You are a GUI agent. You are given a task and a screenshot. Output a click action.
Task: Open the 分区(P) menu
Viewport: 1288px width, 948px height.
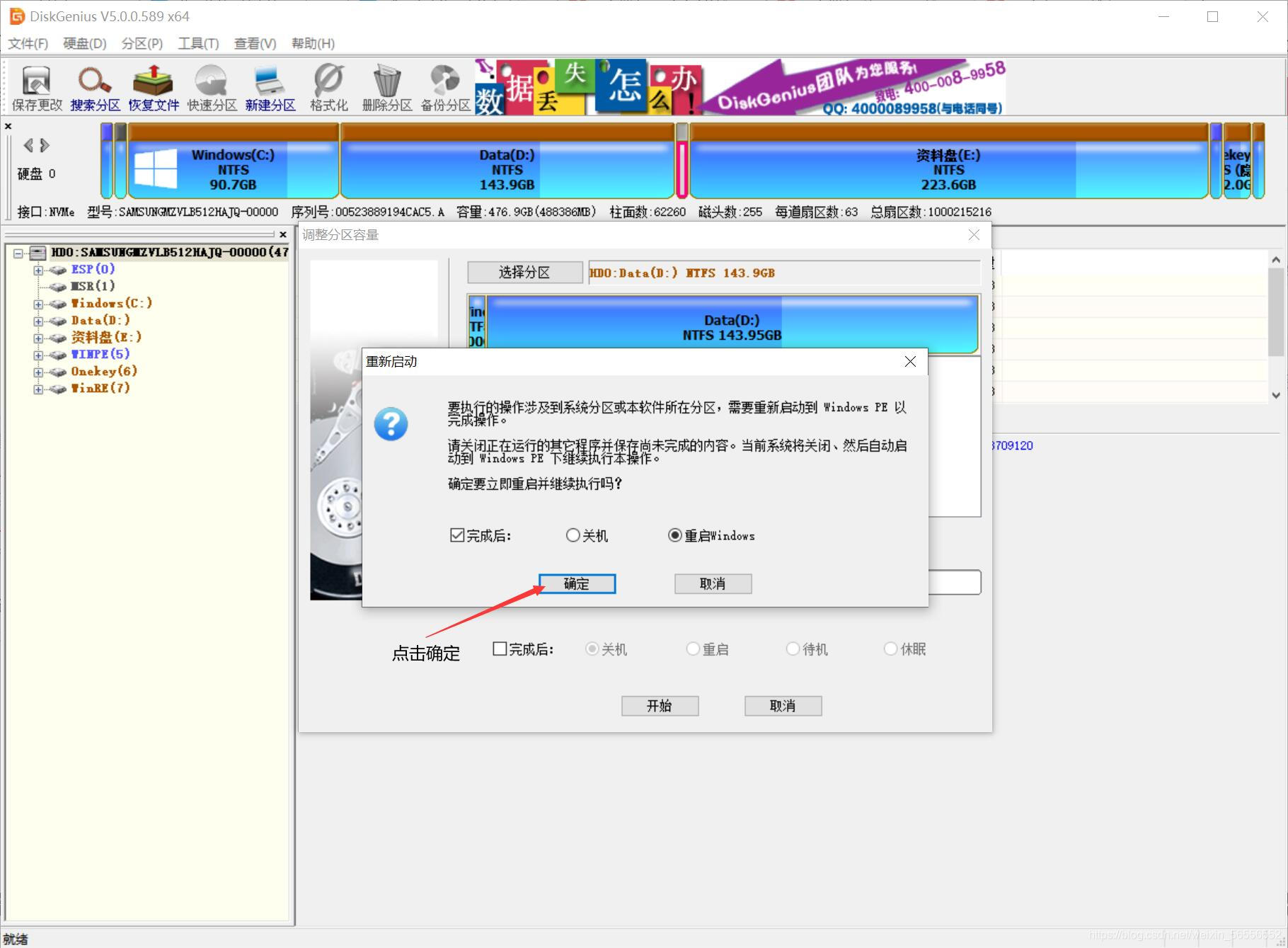142,43
